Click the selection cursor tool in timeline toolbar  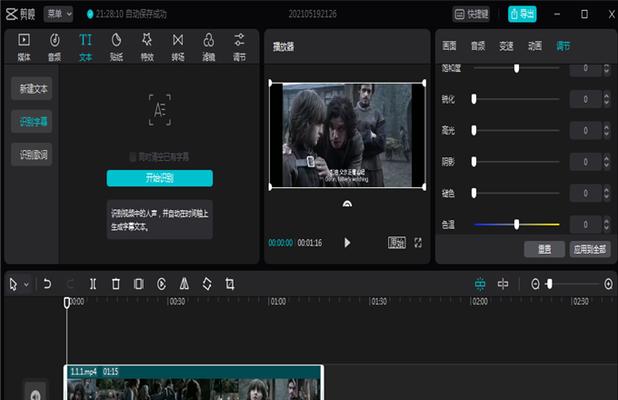(13, 284)
